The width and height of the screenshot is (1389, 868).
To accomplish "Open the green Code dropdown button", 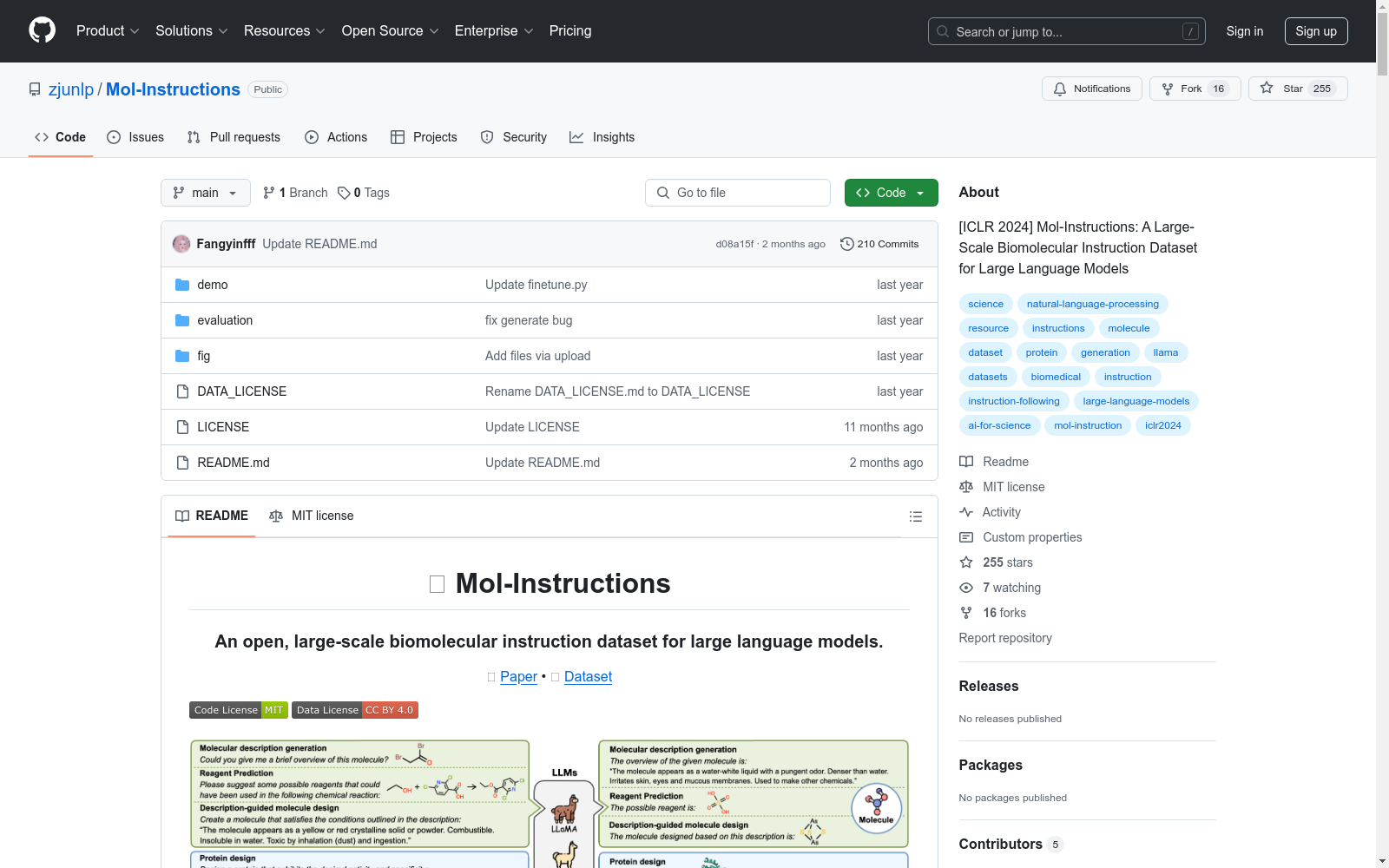I will pos(891,193).
